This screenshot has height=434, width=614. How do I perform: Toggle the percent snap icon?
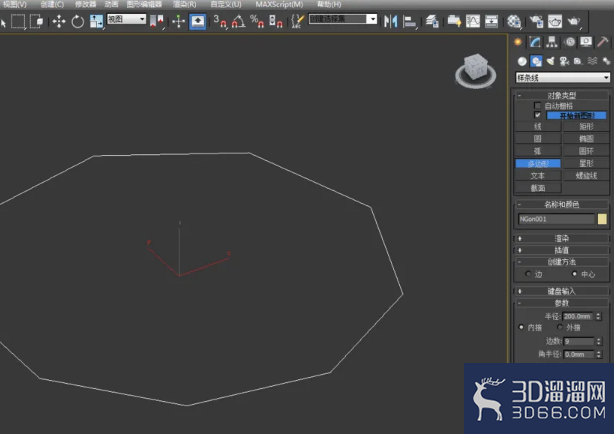[257, 21]
